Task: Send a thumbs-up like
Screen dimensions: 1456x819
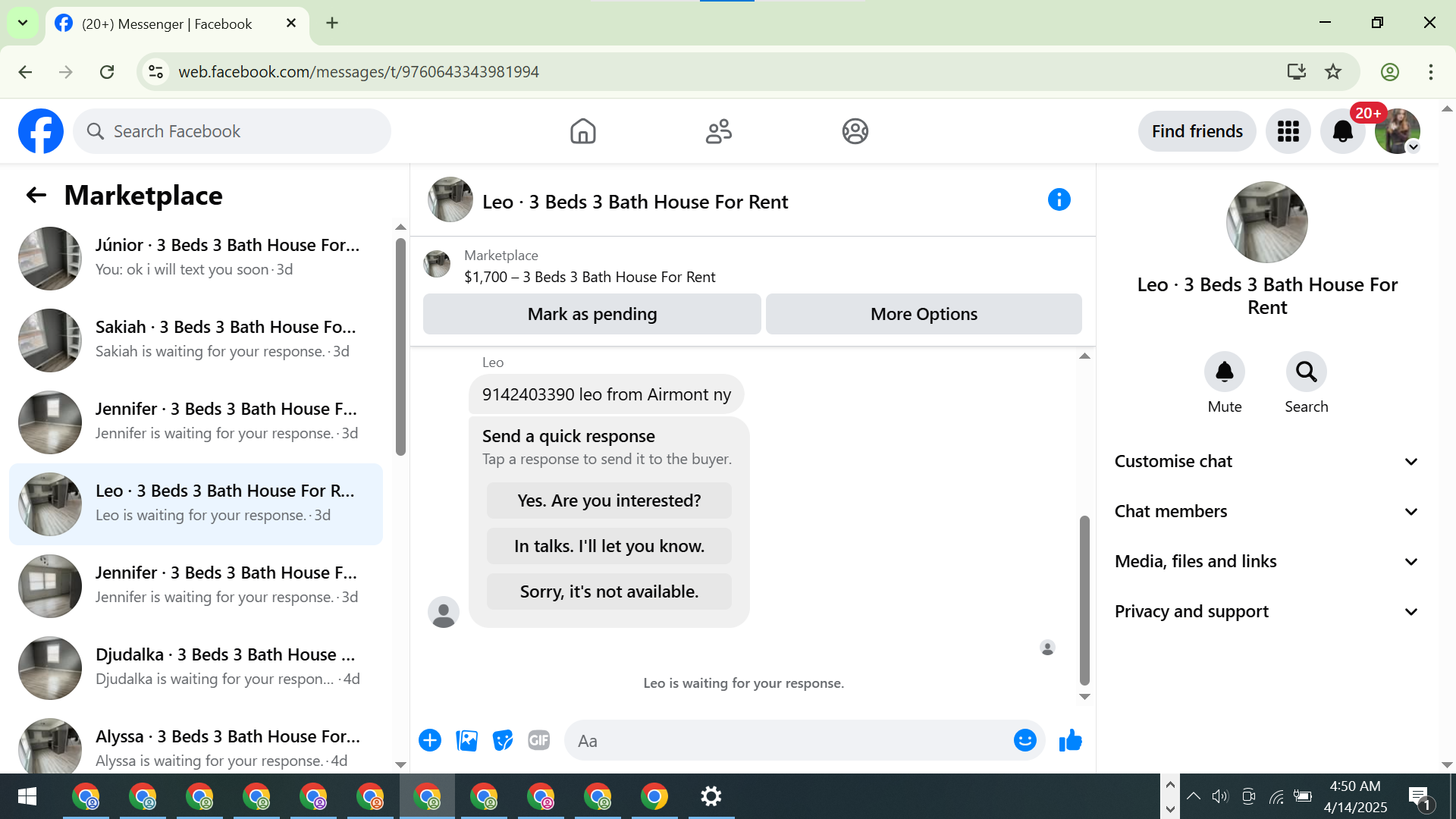Action: [x=1070, y=740]
